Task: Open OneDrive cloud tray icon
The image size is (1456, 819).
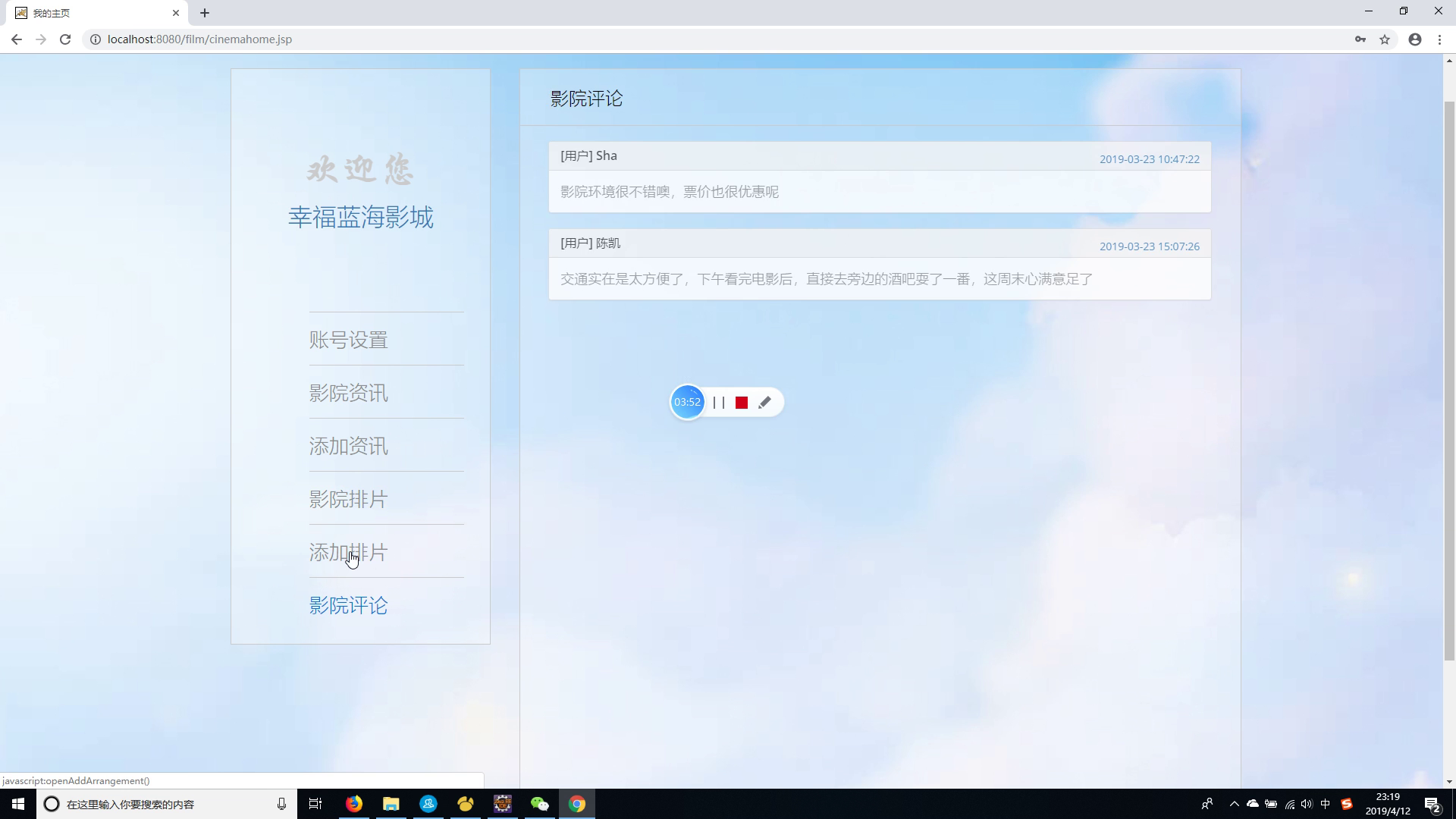Action: (1253, 804)
